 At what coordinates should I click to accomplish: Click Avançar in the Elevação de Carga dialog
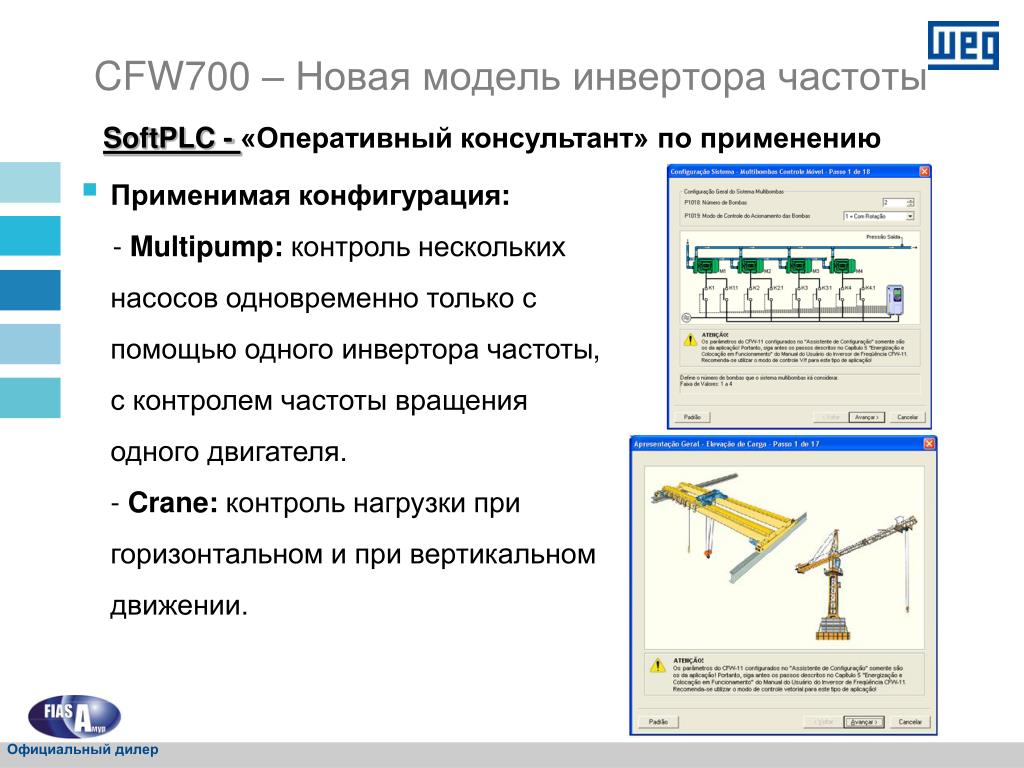coord(864,722)
